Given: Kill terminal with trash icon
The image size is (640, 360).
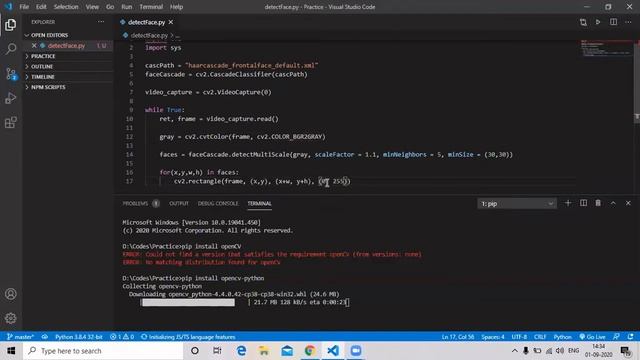Looking at the screenshot, I should tap(598, 203).
